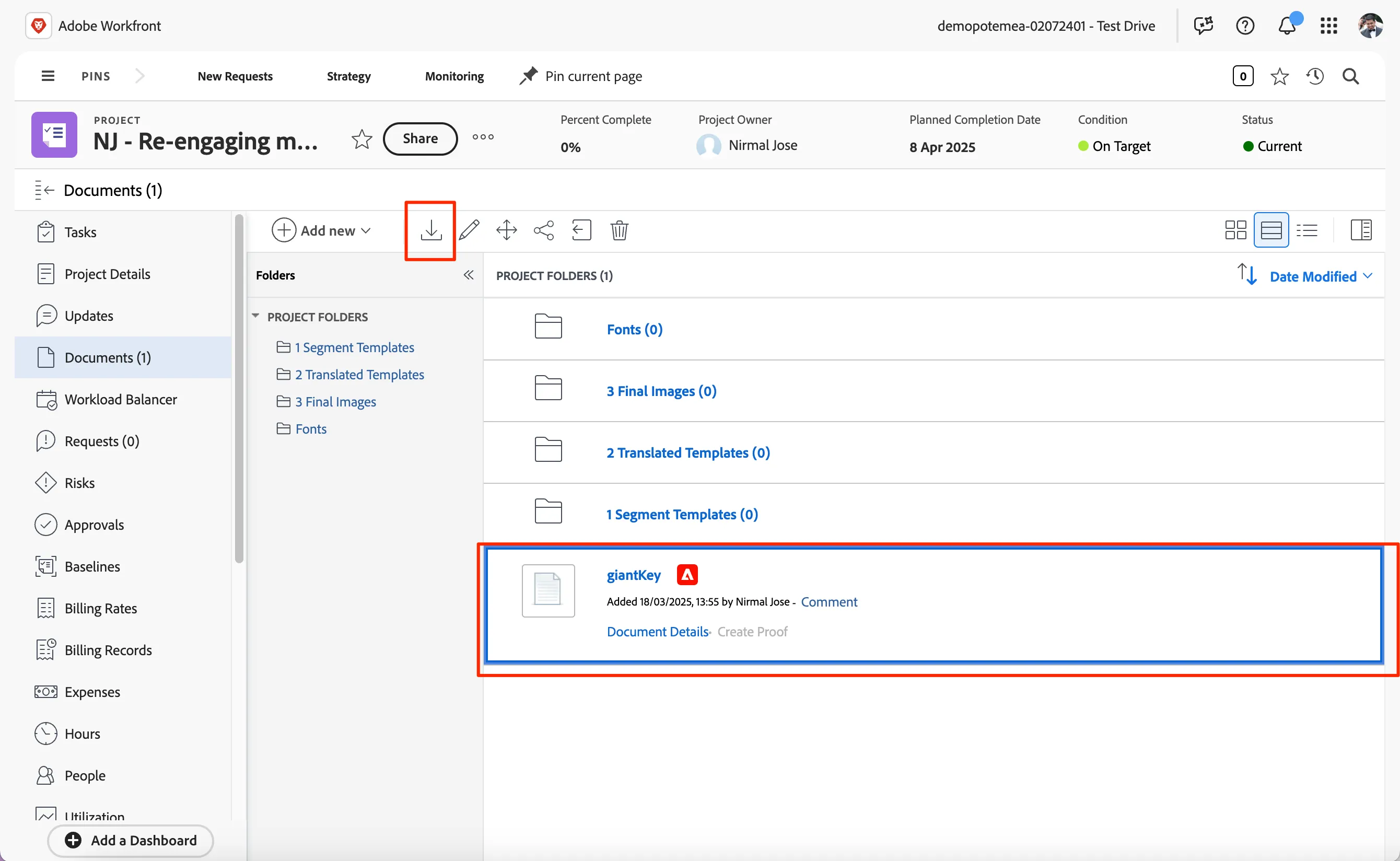Collapse the left panel arrow icon
This screenshot has width=1400, height=861.
click(44, 190)
